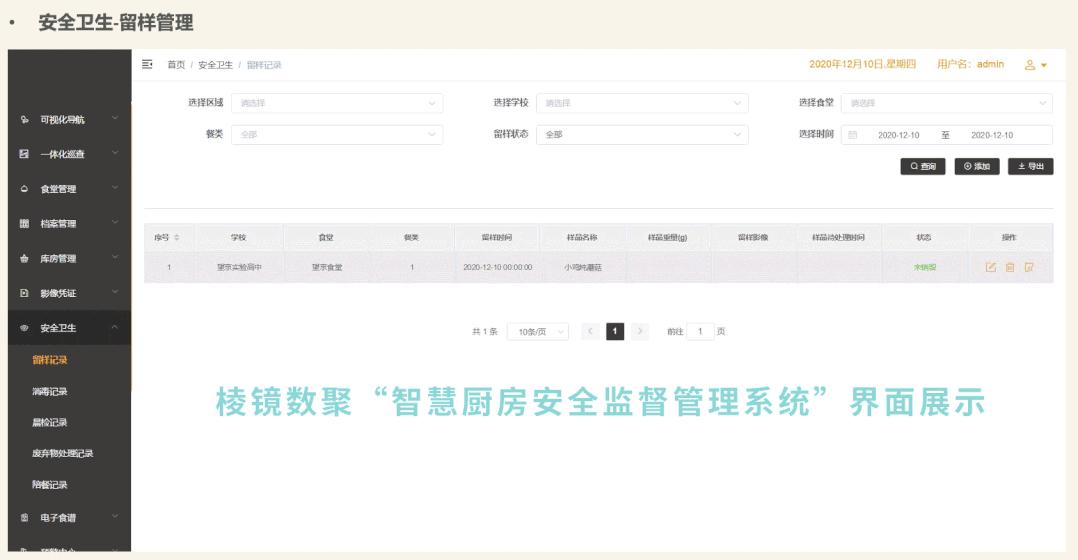
Task: Open the 留样状态 dropdown
Action: (x=642, y=135)
